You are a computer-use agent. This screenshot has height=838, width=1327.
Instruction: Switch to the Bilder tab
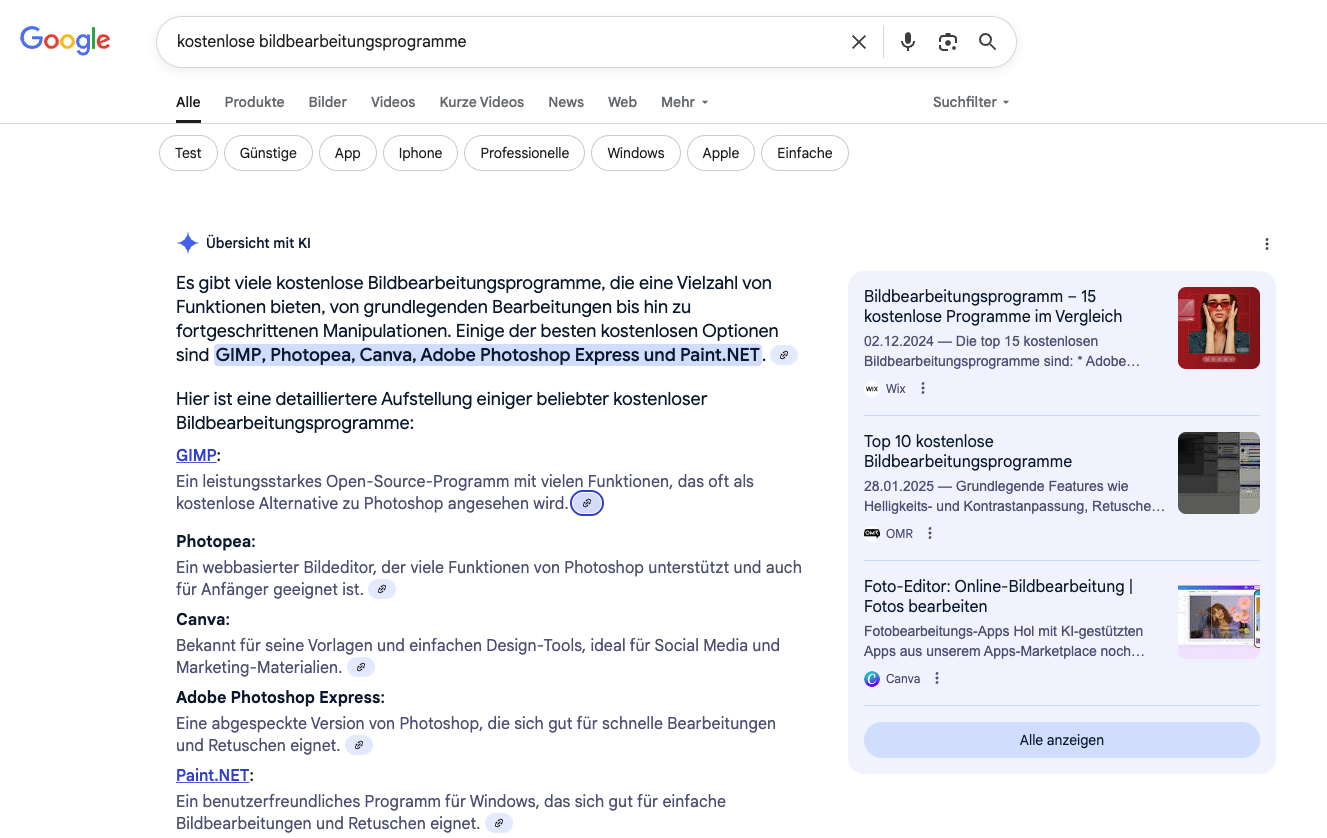tap(327, 102)
